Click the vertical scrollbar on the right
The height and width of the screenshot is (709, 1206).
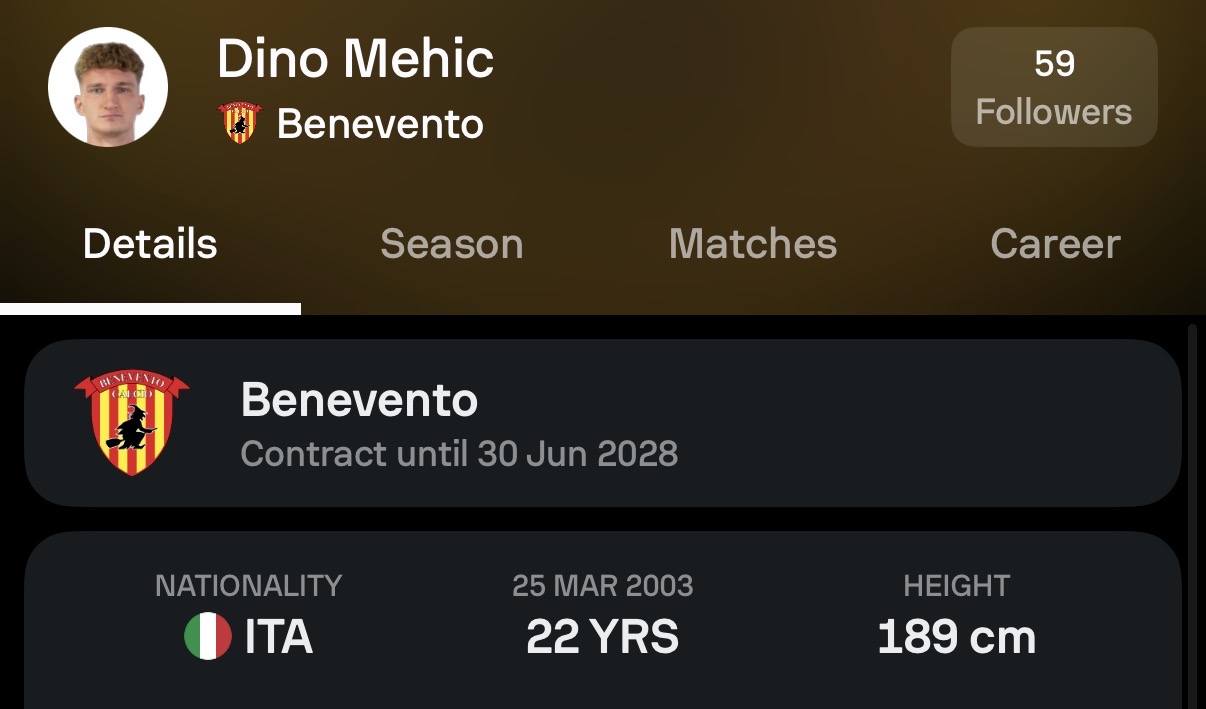point(1191,510)
